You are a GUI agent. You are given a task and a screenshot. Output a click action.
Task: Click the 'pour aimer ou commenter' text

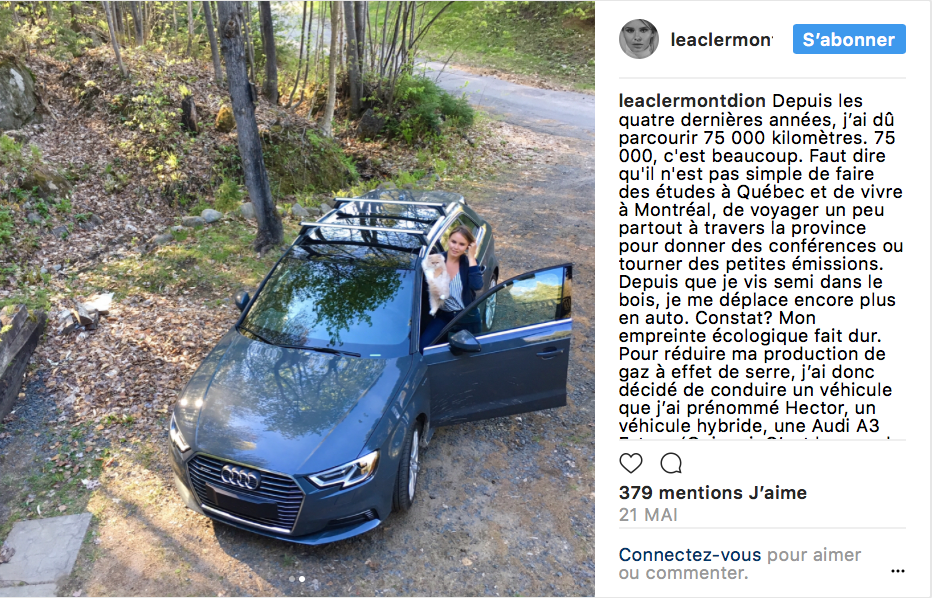click(740, 564)
